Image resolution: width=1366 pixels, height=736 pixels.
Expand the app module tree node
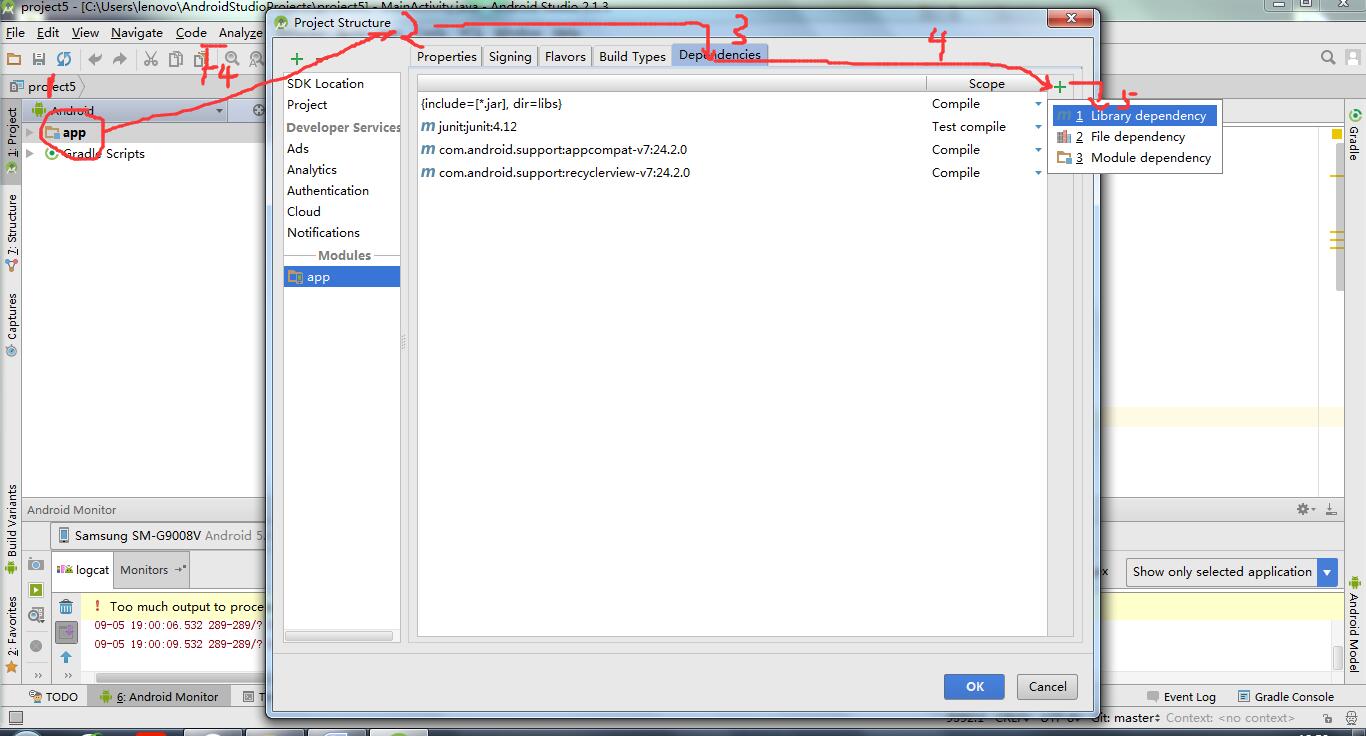[x=30, y=132]
